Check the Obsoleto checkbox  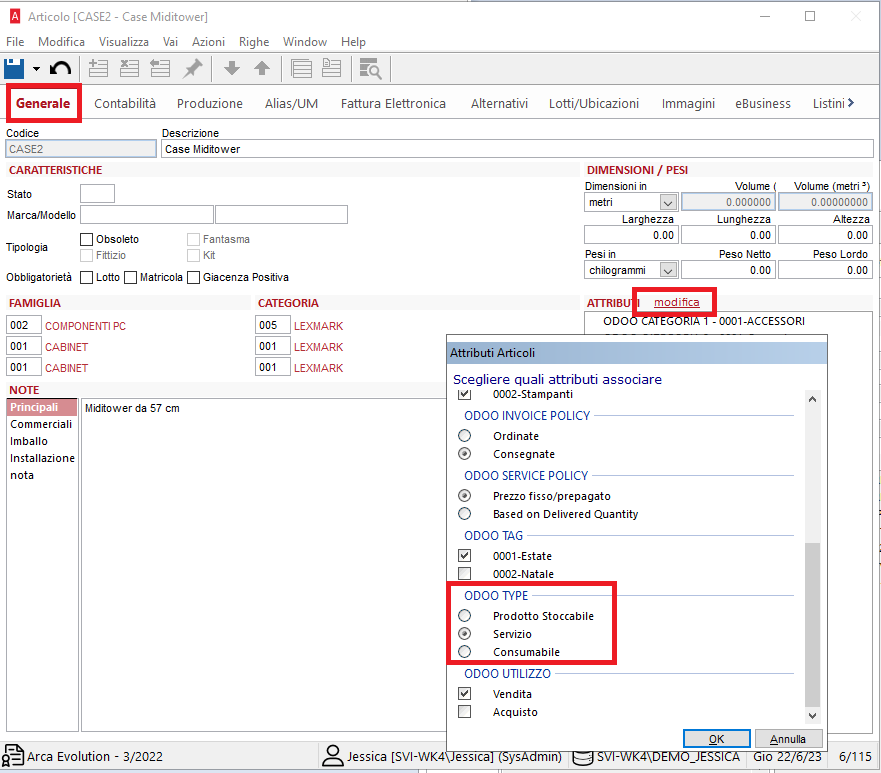pyautogui.click(x=86, y=239)
